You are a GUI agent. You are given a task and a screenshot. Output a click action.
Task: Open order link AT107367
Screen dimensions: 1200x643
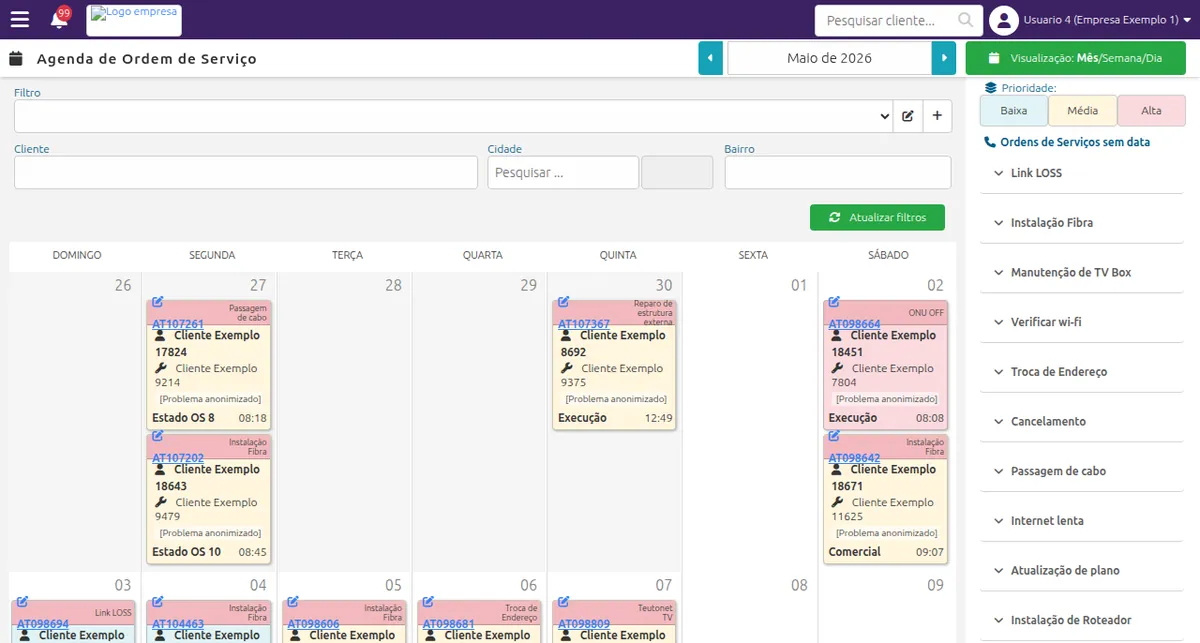584,324
